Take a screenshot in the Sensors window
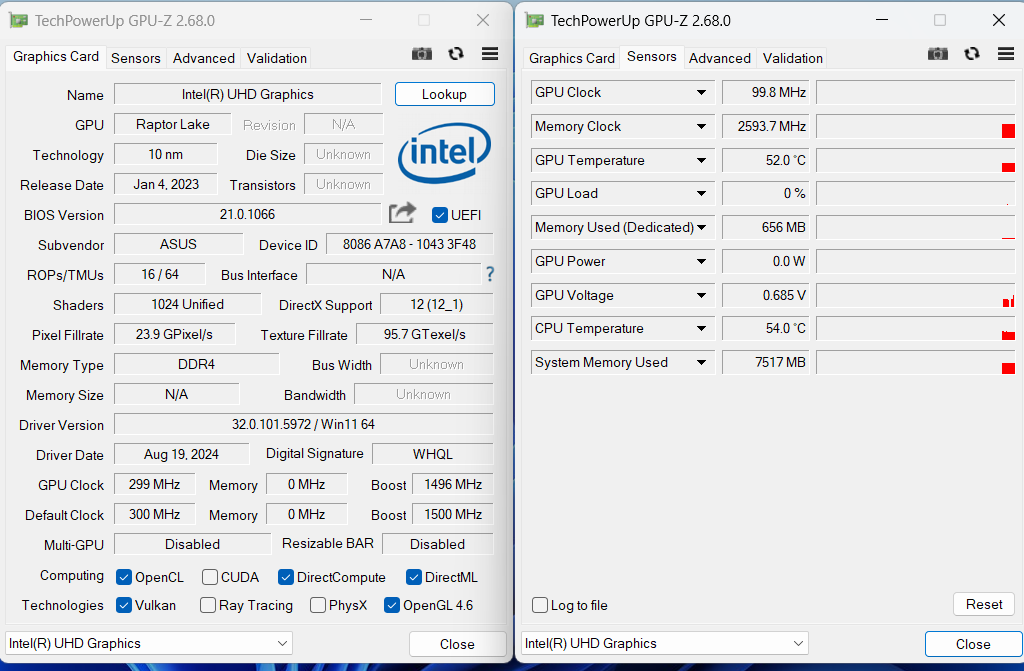 point(938,54)
